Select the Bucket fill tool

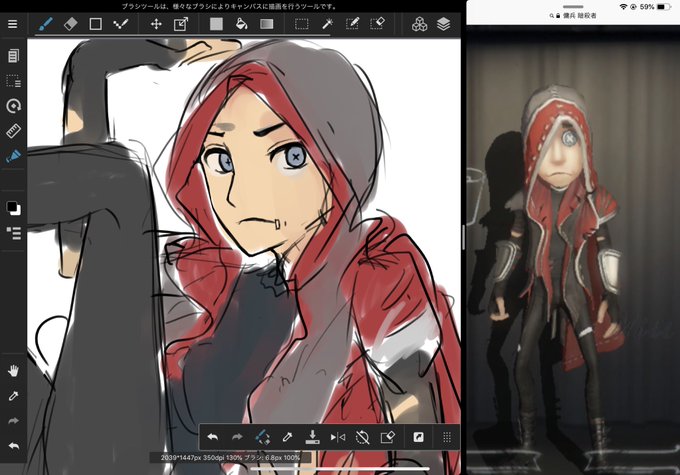point(241,24)
